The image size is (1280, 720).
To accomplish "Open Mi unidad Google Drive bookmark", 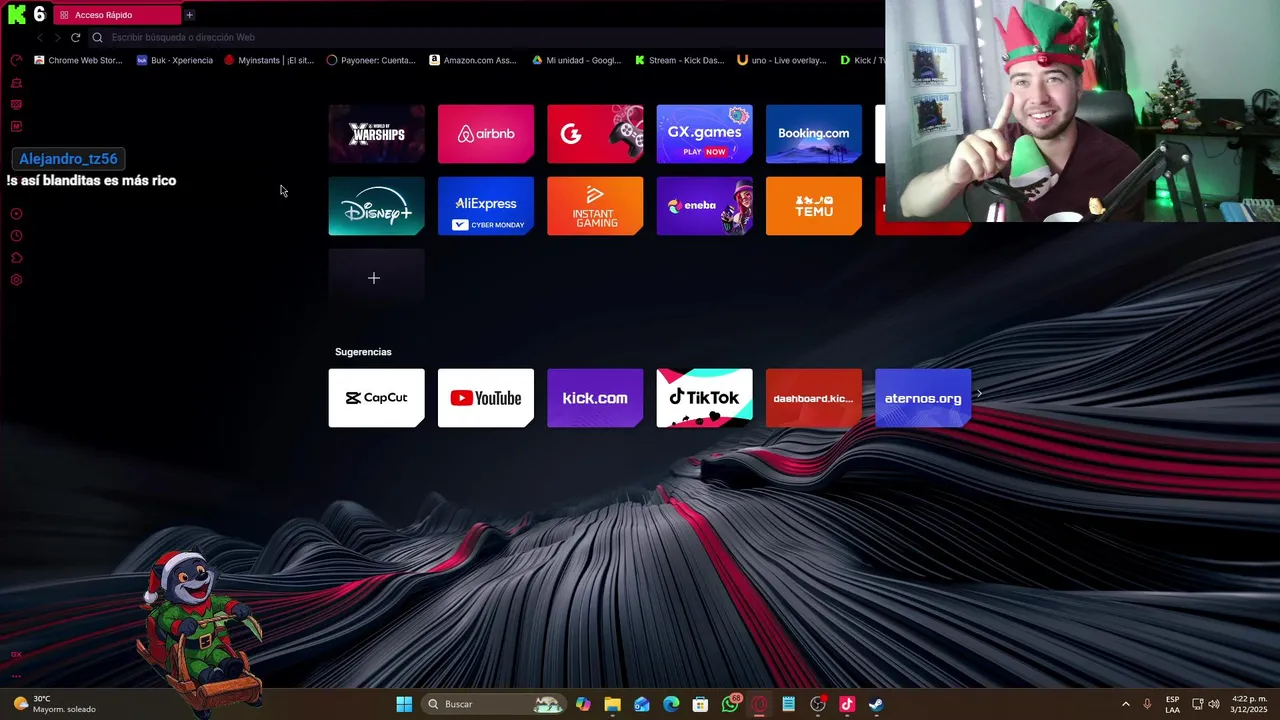I will 577,60.
